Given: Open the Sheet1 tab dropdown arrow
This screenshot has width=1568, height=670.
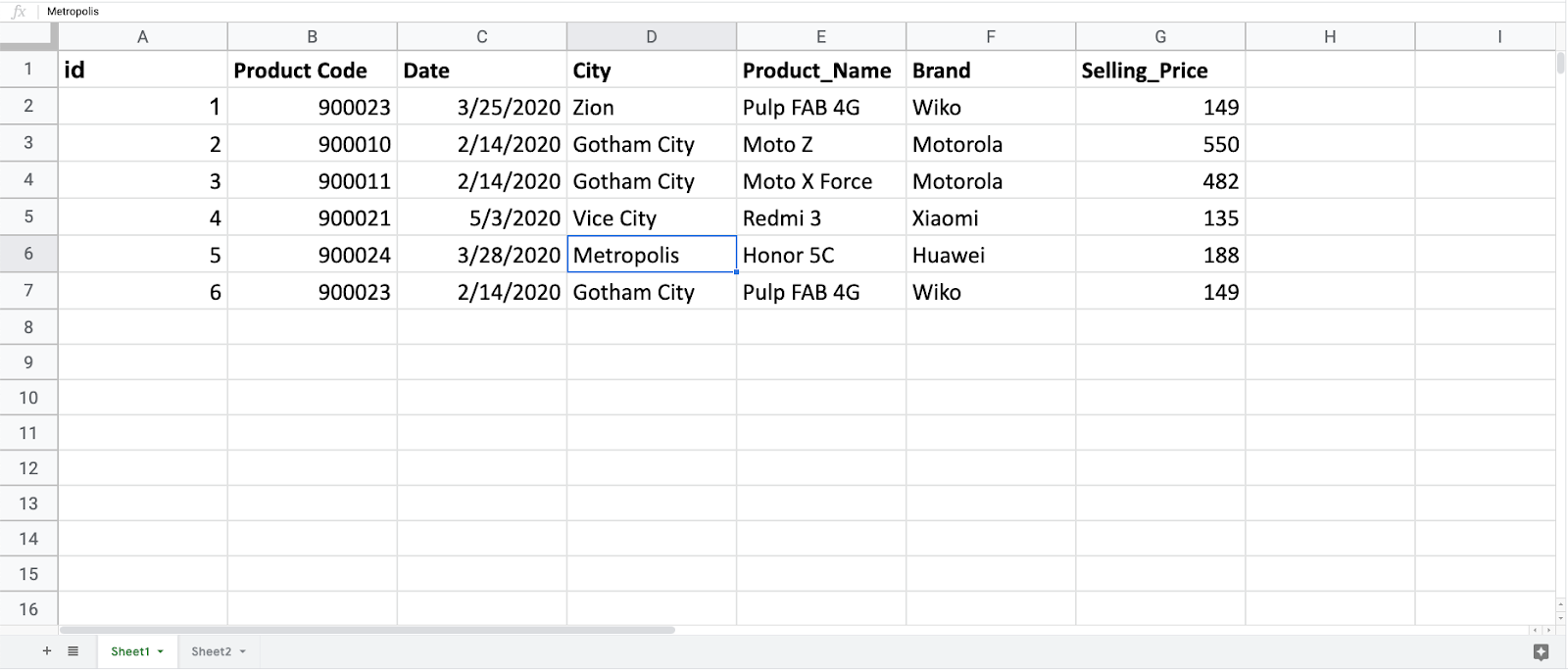Looking at the screenshot, I should (161, 652).
